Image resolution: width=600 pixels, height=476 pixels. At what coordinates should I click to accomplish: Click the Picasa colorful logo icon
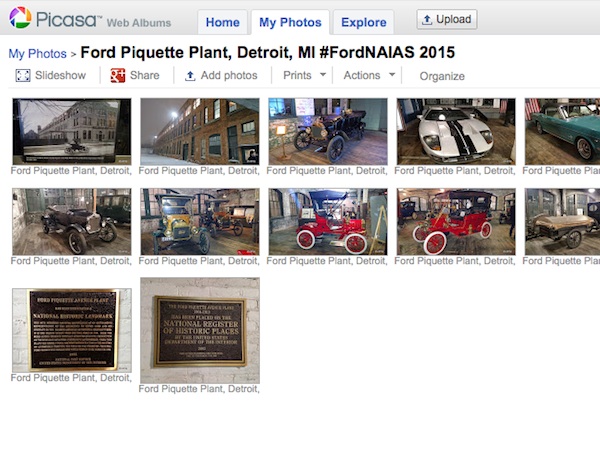[x=20, y=18]
